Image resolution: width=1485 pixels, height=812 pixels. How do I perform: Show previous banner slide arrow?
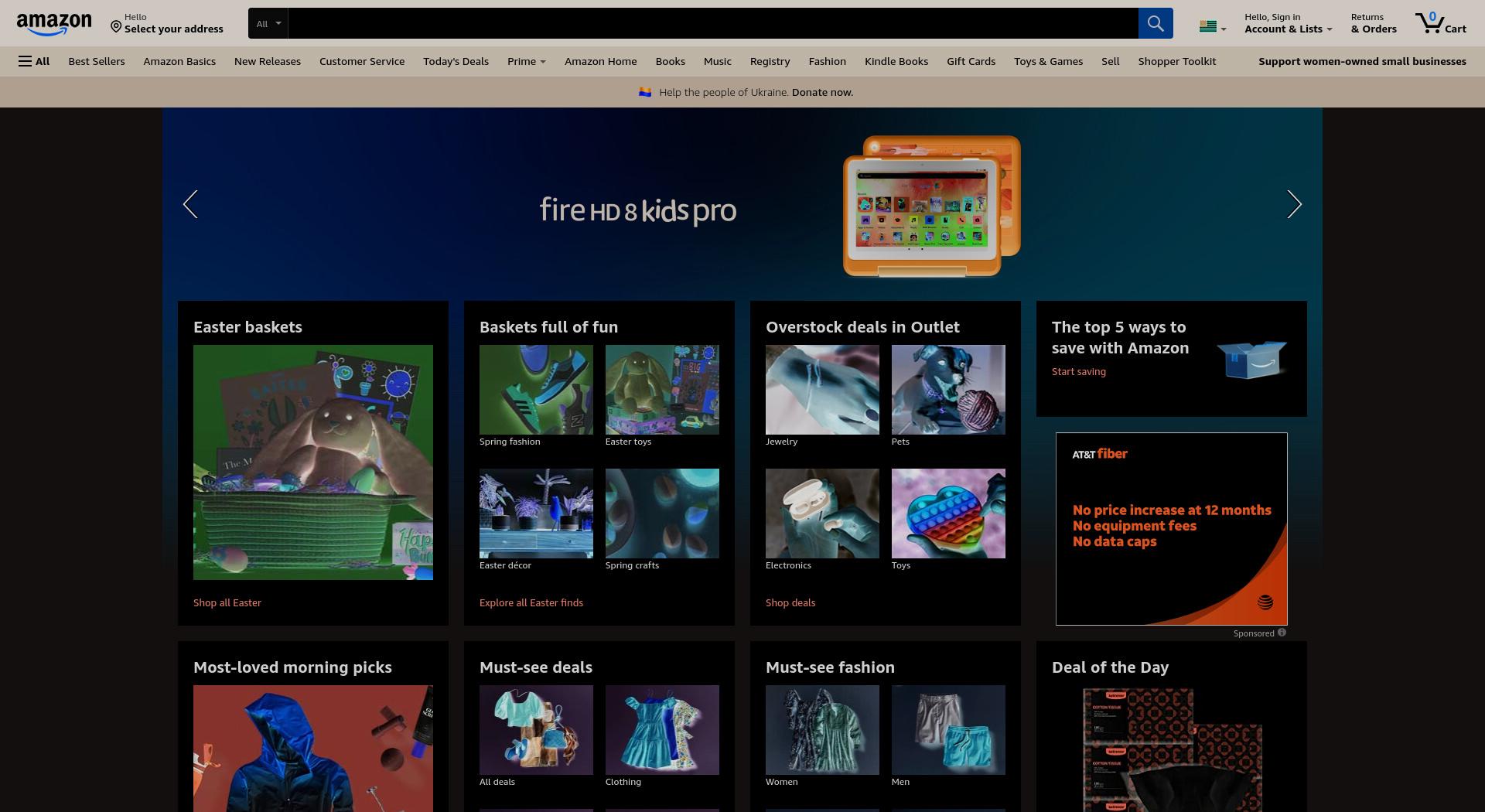pos(190,204)
